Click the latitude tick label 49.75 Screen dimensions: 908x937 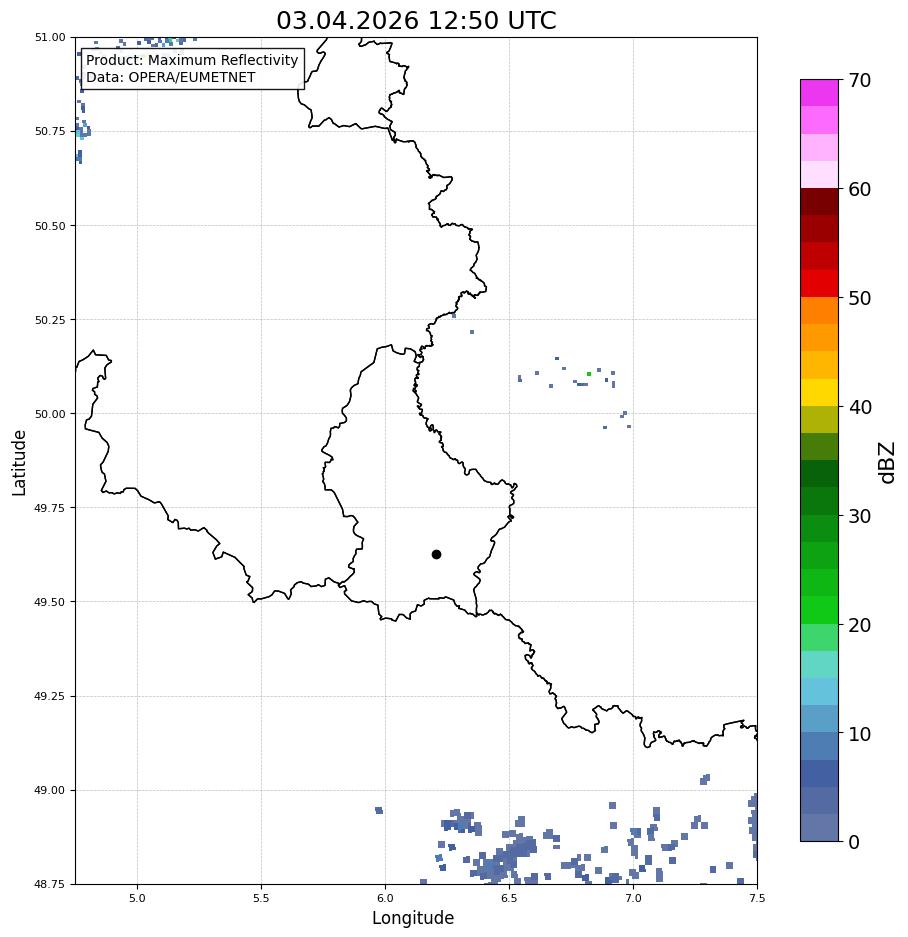click(x=50, y=508)
